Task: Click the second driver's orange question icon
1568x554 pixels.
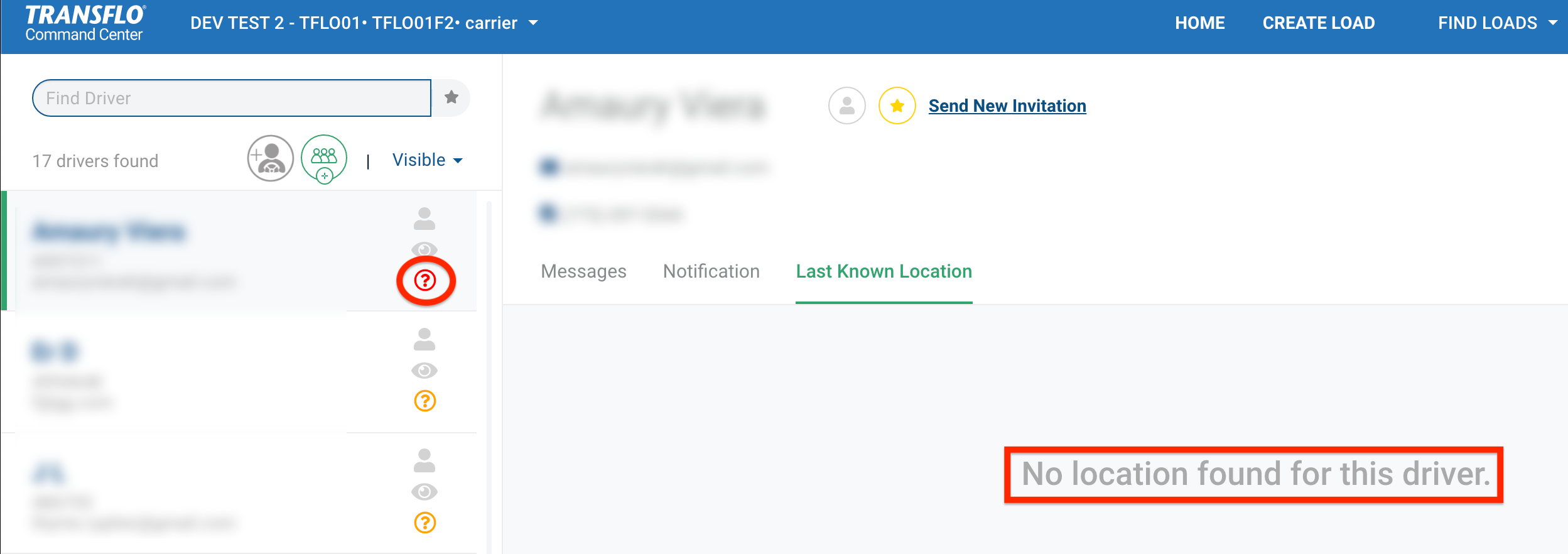Action: click(x=425, y=401)
